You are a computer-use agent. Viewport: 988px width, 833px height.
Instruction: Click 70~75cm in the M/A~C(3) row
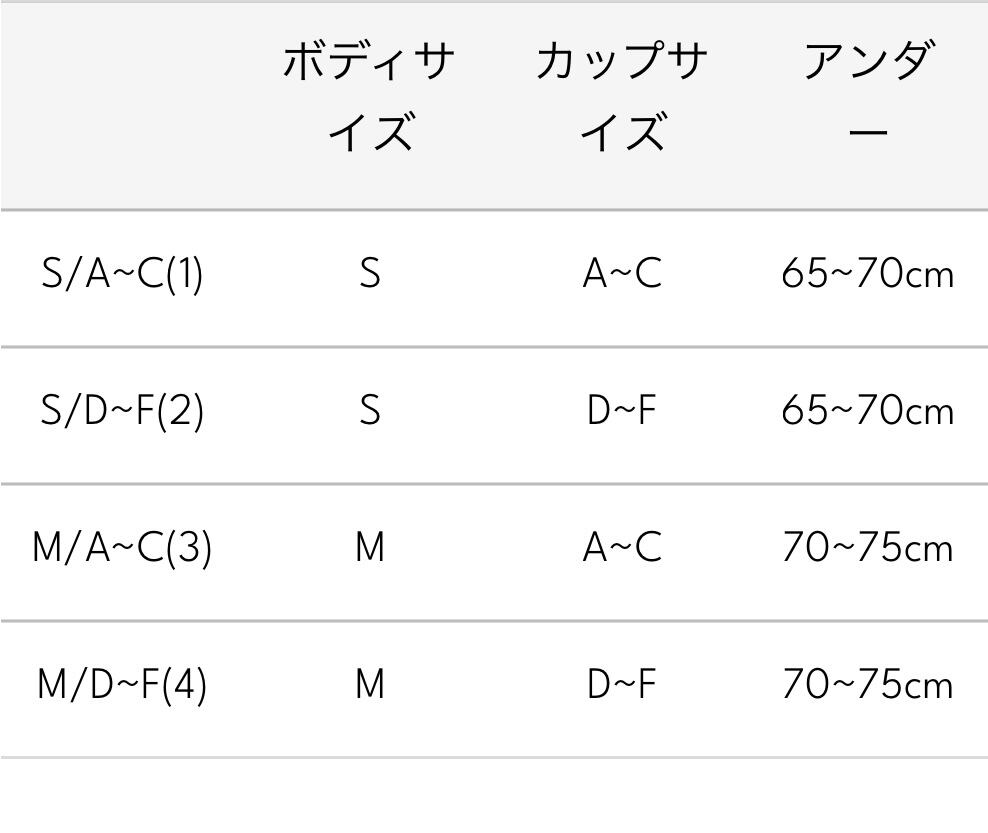pyautogui.click(x=868, y=548)
